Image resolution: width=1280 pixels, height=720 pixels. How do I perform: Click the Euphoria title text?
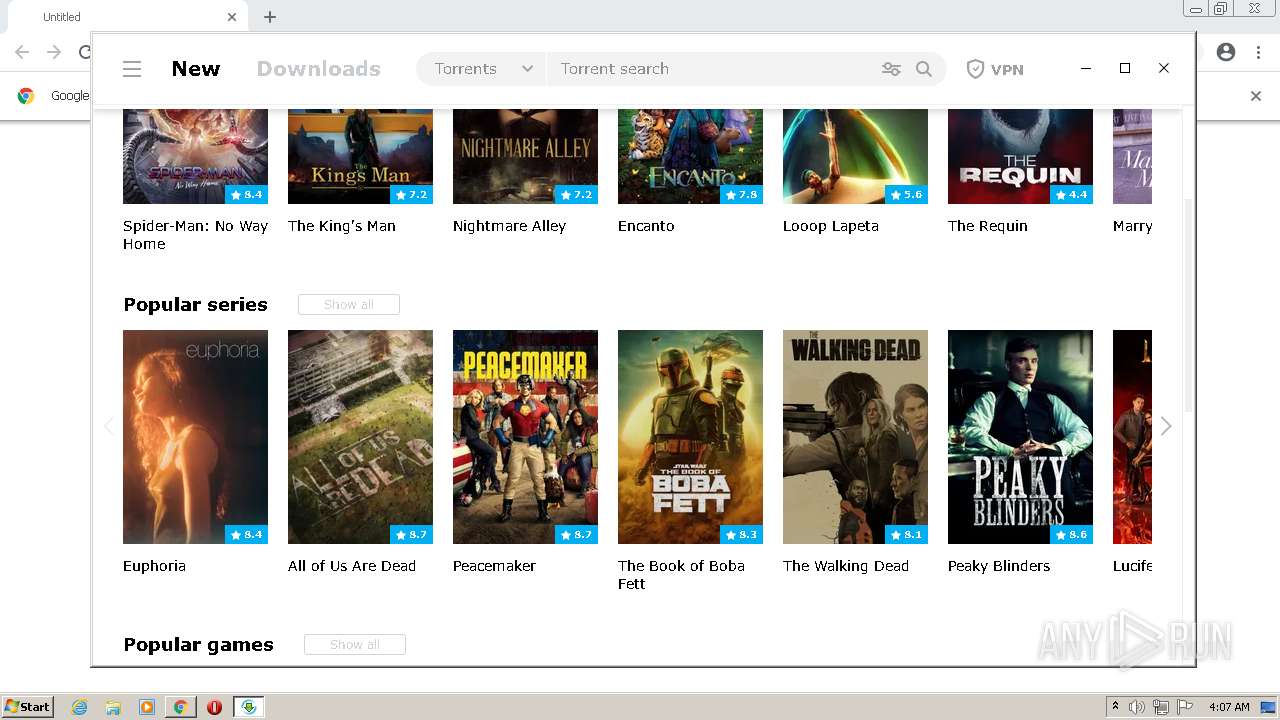[x=154, y=566]
